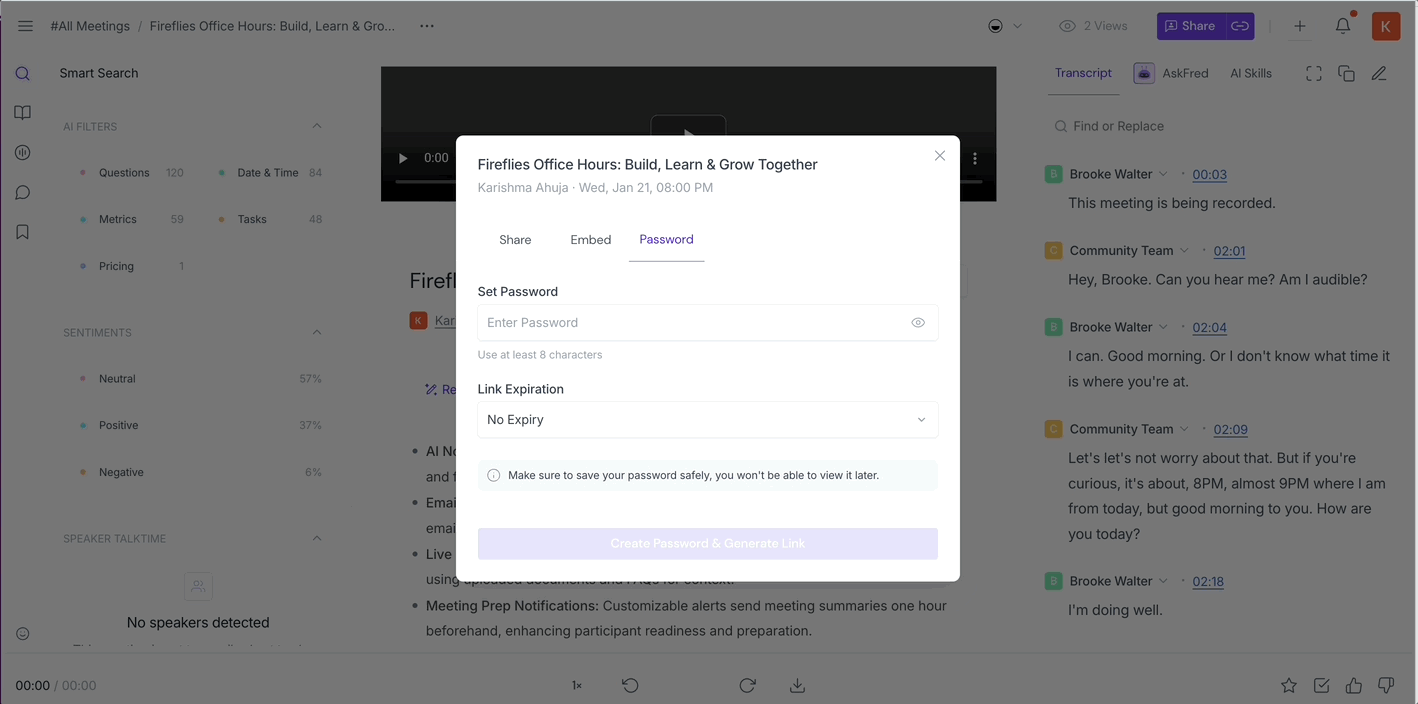The image size is (1418, 704).
Task: Jump to timestamp 02:09
Action: [1231, 429]
